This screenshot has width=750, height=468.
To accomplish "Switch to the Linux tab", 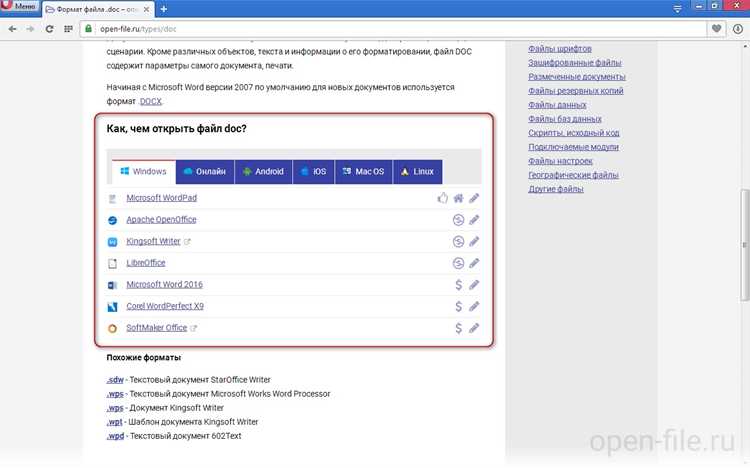I will pyautogui.click(x=418, y=171).
